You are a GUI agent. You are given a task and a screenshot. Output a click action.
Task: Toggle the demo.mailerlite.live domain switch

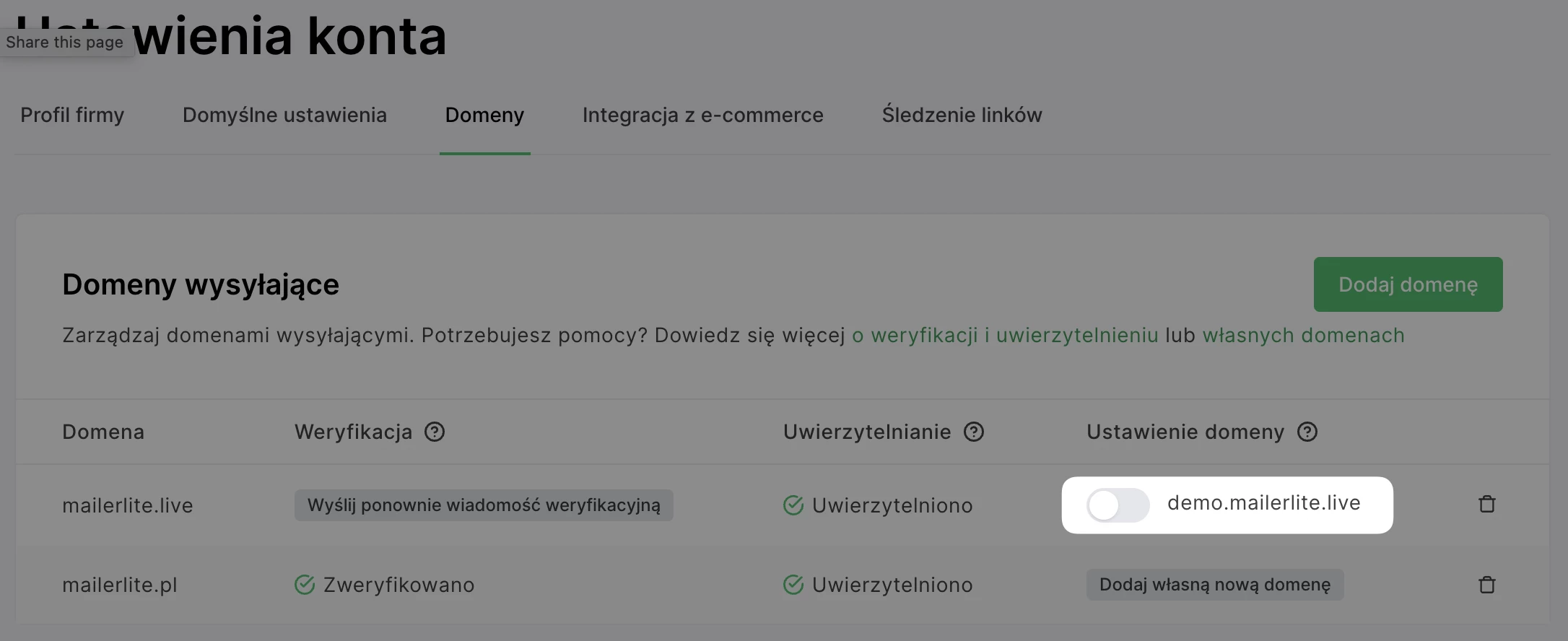pos(1118,505)
